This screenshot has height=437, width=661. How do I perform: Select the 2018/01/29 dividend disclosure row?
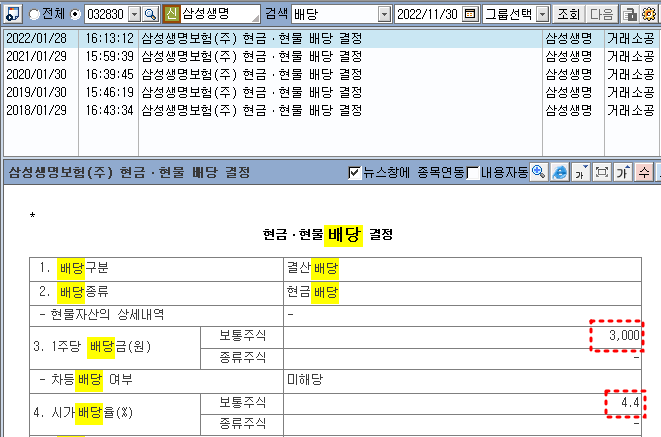(329, 110)
